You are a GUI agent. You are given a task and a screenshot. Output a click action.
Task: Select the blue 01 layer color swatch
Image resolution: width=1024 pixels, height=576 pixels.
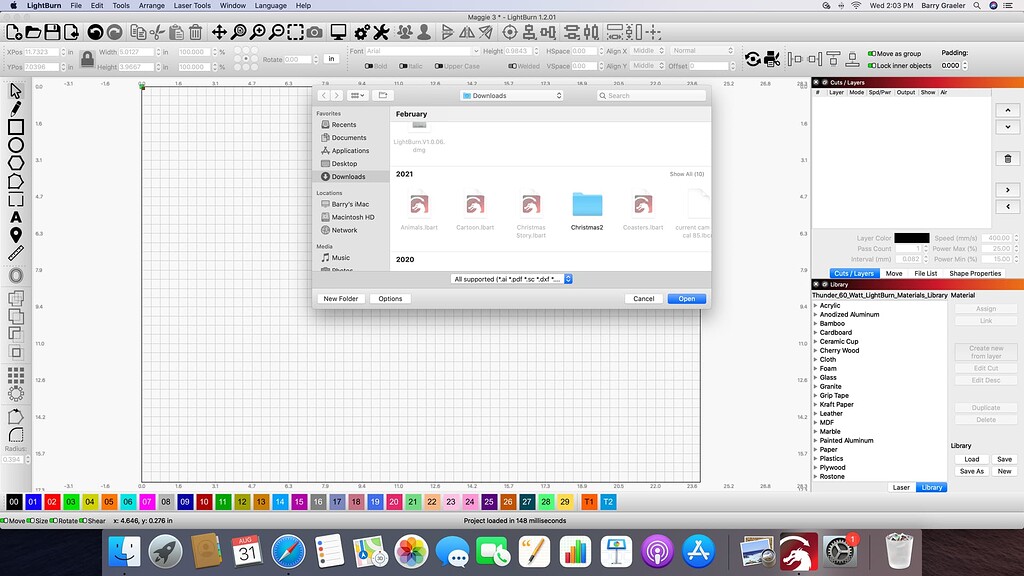pos(33,502)
